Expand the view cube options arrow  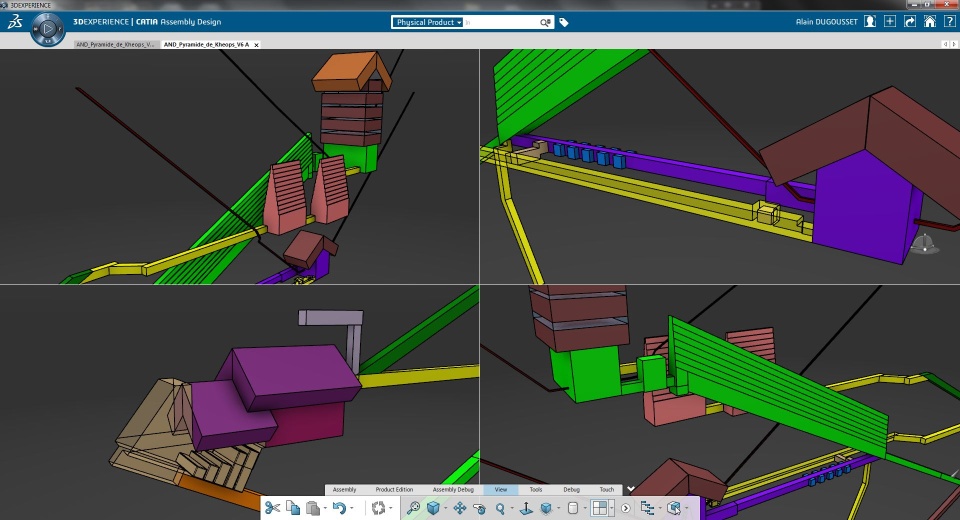(445, 508)
